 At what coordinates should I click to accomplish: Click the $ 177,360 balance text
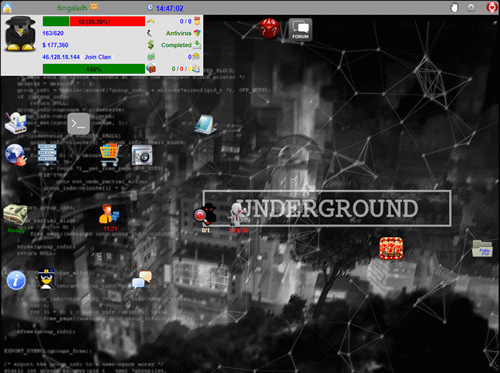(55, 45)
